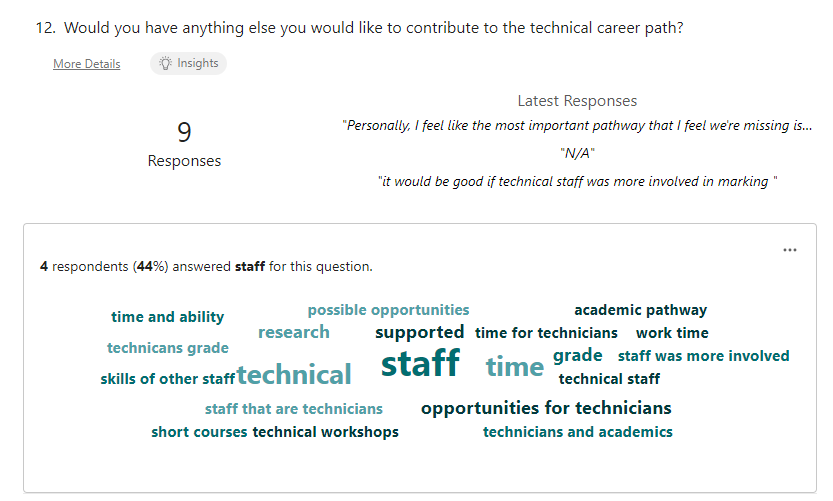
Task: Select the word 'technical' in word cloud
Action: (294, 375)
